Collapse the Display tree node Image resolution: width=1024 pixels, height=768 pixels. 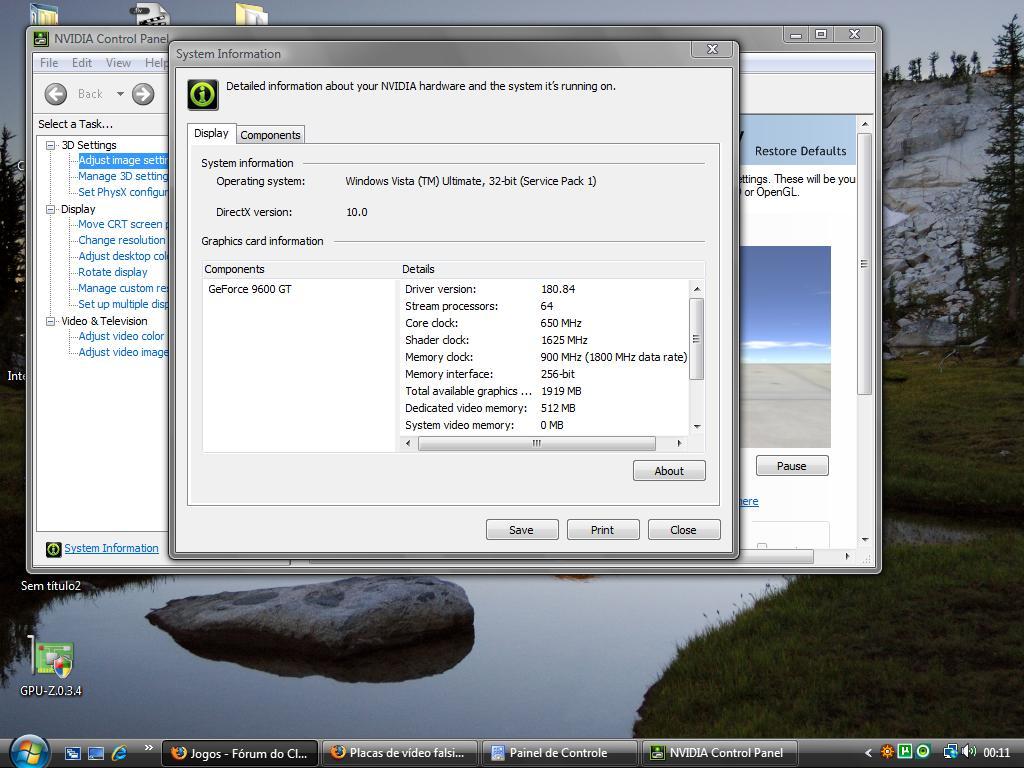[x=50, y=209]
